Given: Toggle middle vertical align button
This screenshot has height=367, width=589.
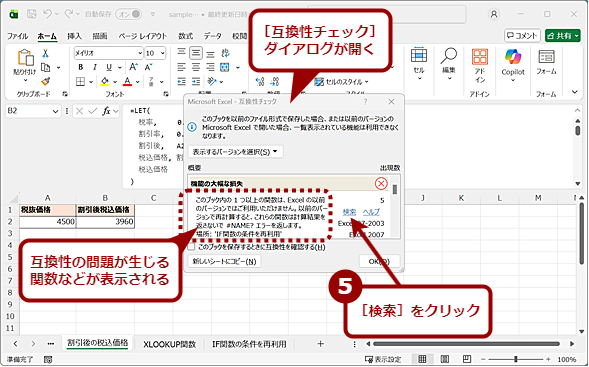Looking at the screenshot, I should point(196,53).
